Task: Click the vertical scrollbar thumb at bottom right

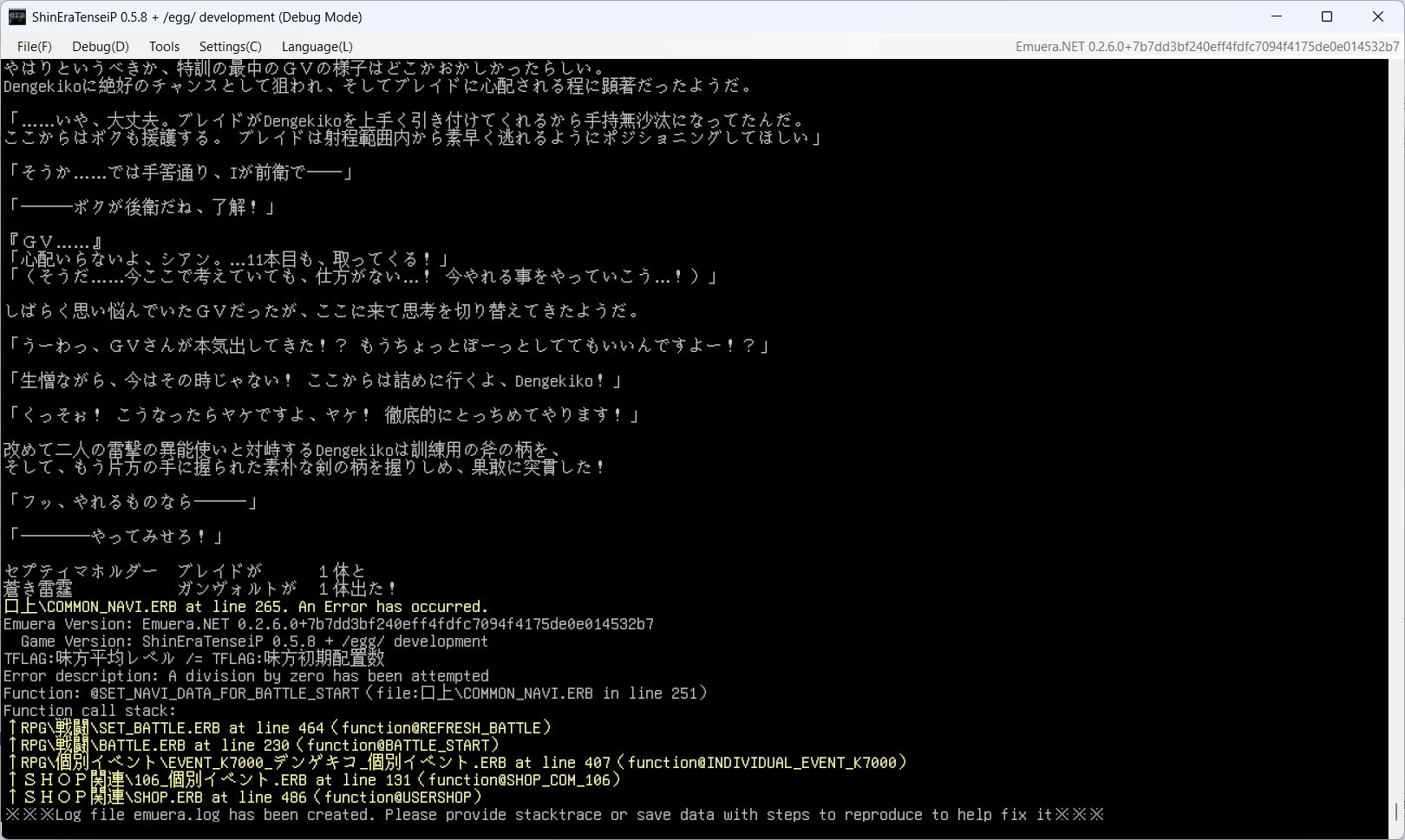Action: point(1395,811)
